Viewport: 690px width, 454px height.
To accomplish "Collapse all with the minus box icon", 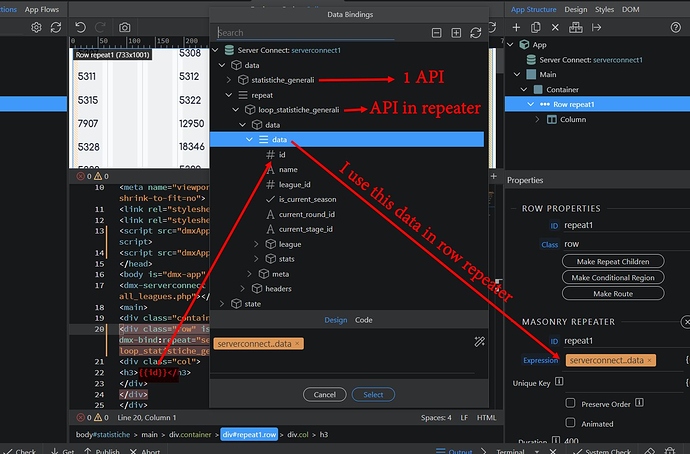I will pyautogui.click(x=437, y=33).
